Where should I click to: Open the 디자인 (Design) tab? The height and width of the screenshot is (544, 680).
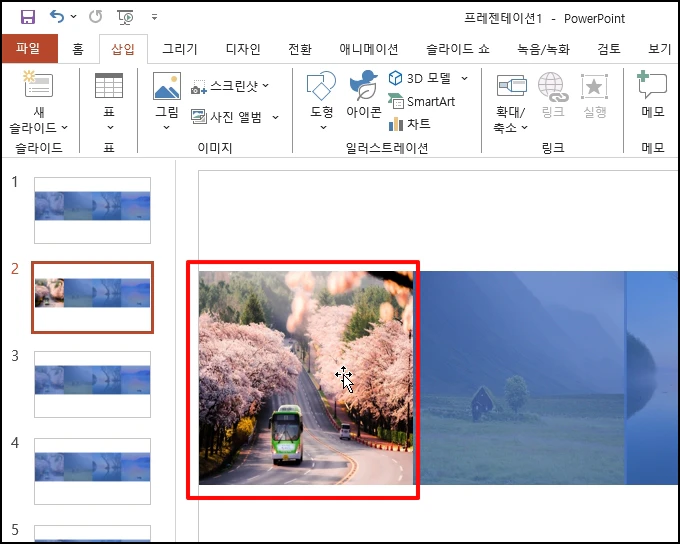[243, 49]
